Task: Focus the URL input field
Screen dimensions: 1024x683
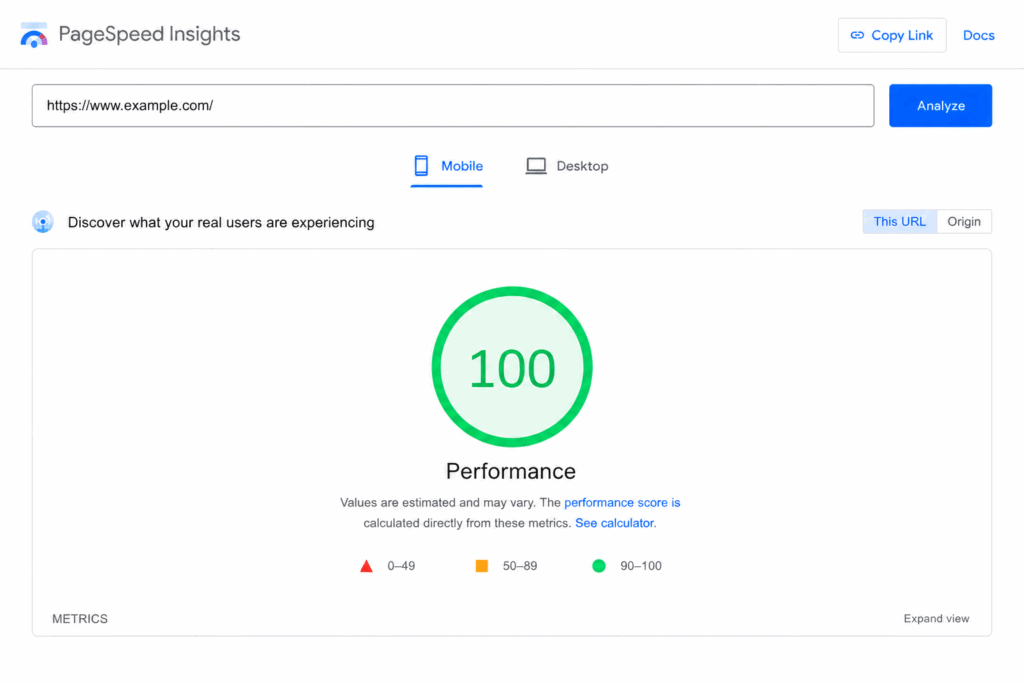Action: (453, 105)
